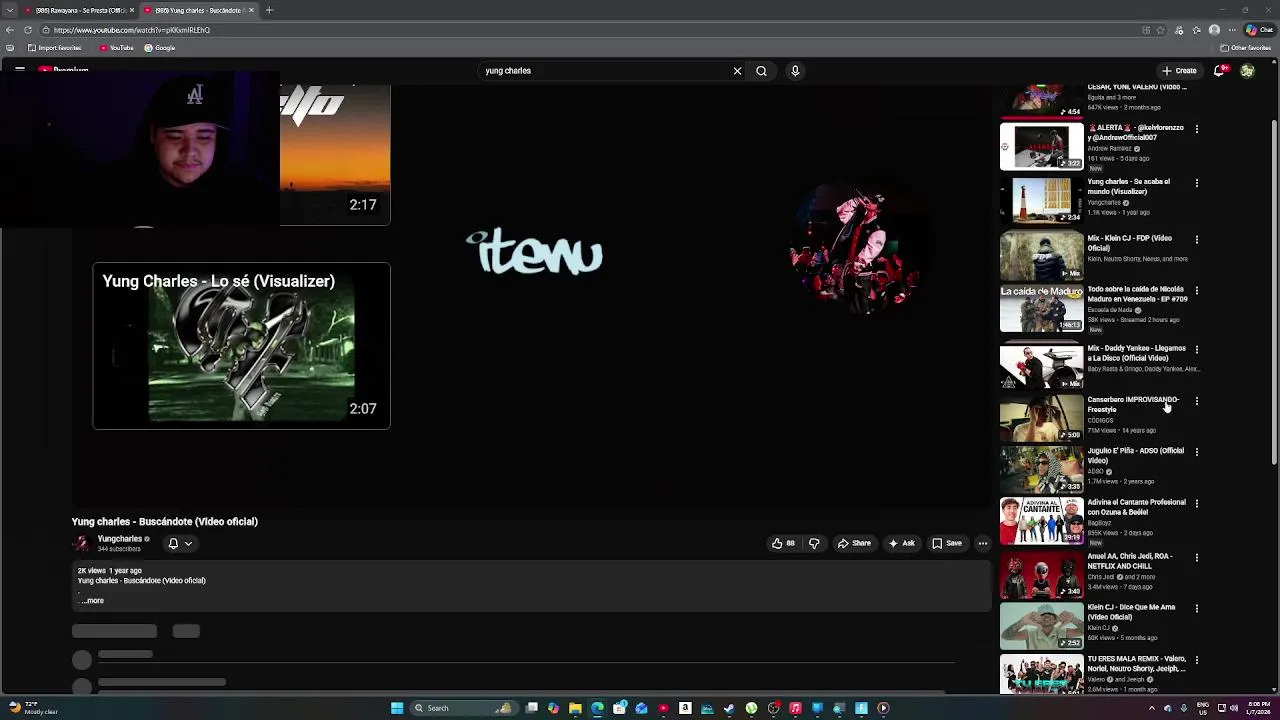Viewport: 1280px width, 720px height.
Task: Open options menu for 'Mix - Daddy Yankee'
Action: pos(1196,350)
